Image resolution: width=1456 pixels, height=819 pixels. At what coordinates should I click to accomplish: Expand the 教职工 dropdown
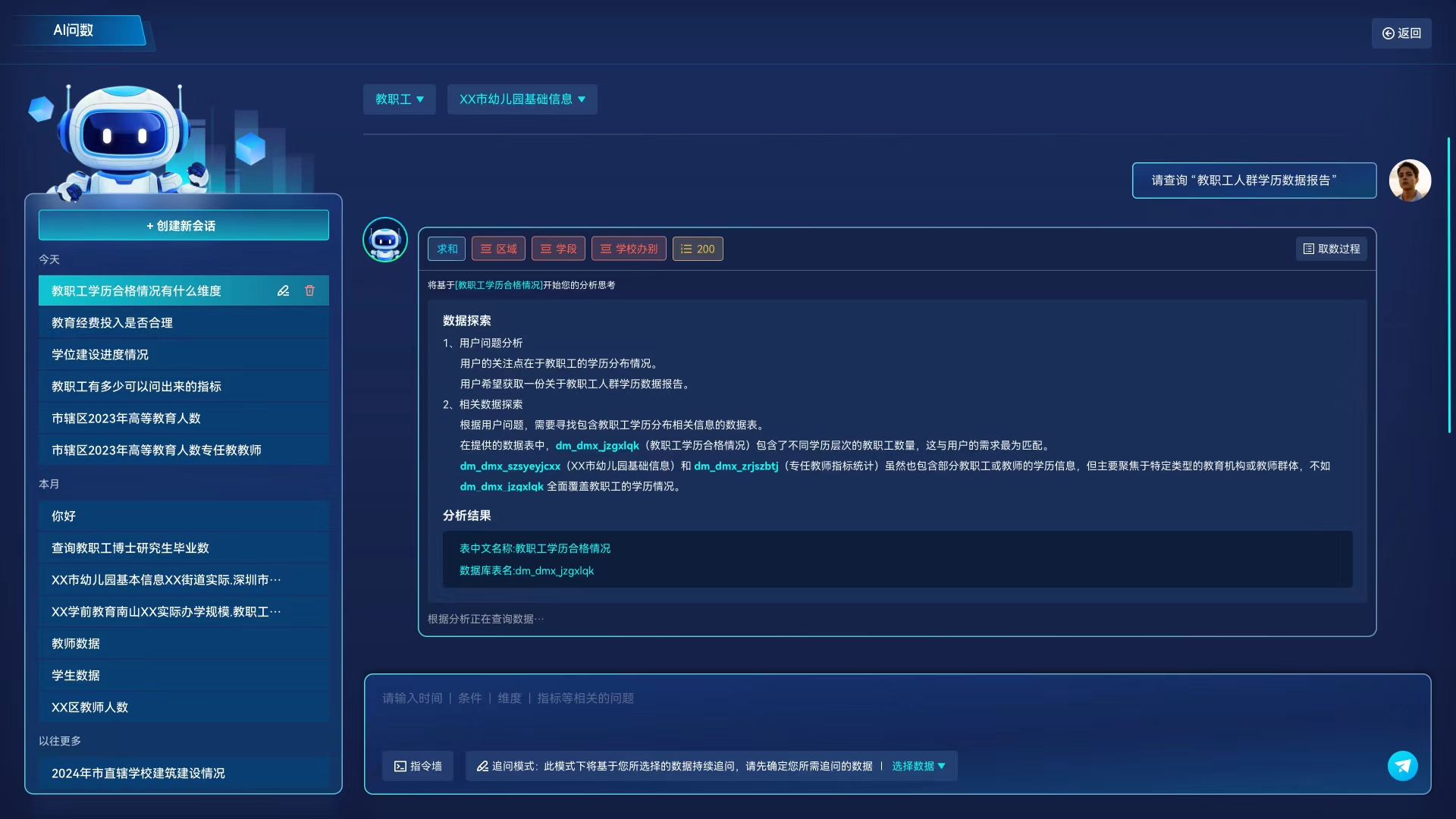399,99
